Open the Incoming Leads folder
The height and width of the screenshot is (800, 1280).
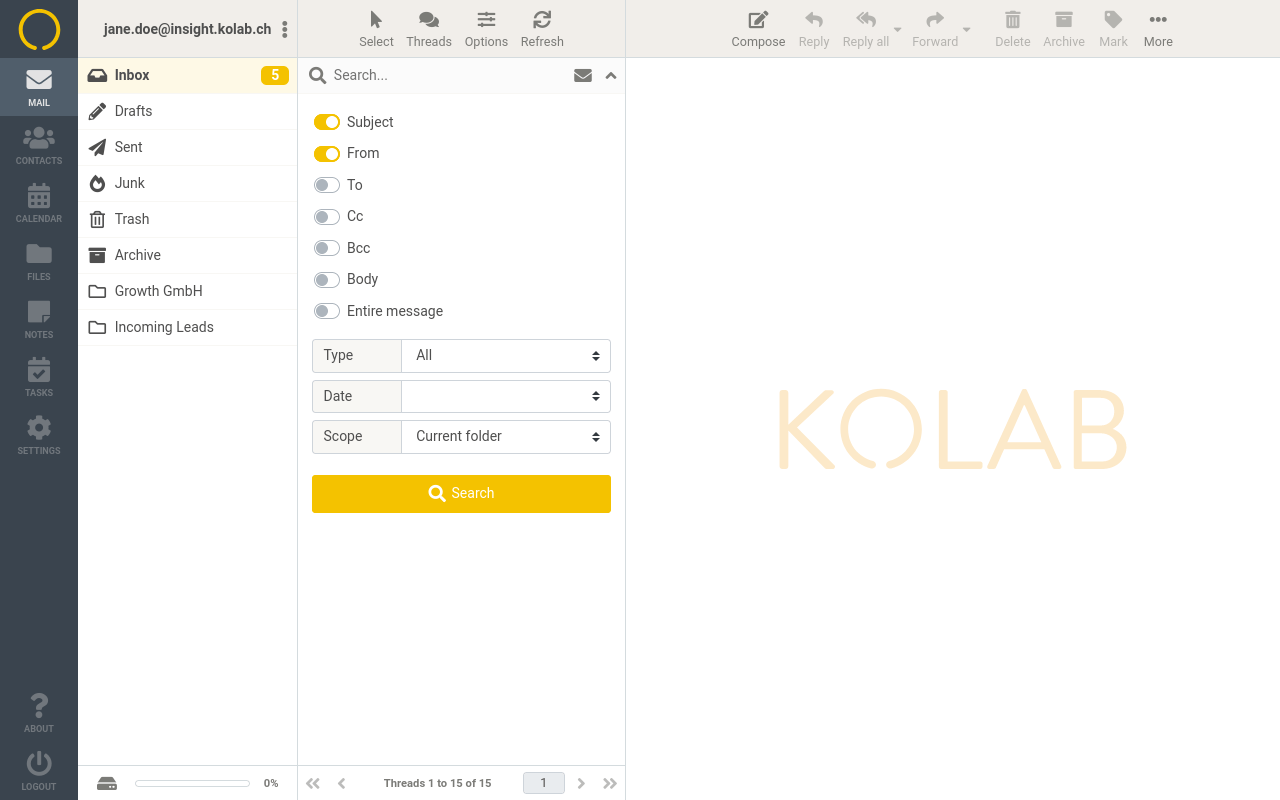[x=188, y=327]
